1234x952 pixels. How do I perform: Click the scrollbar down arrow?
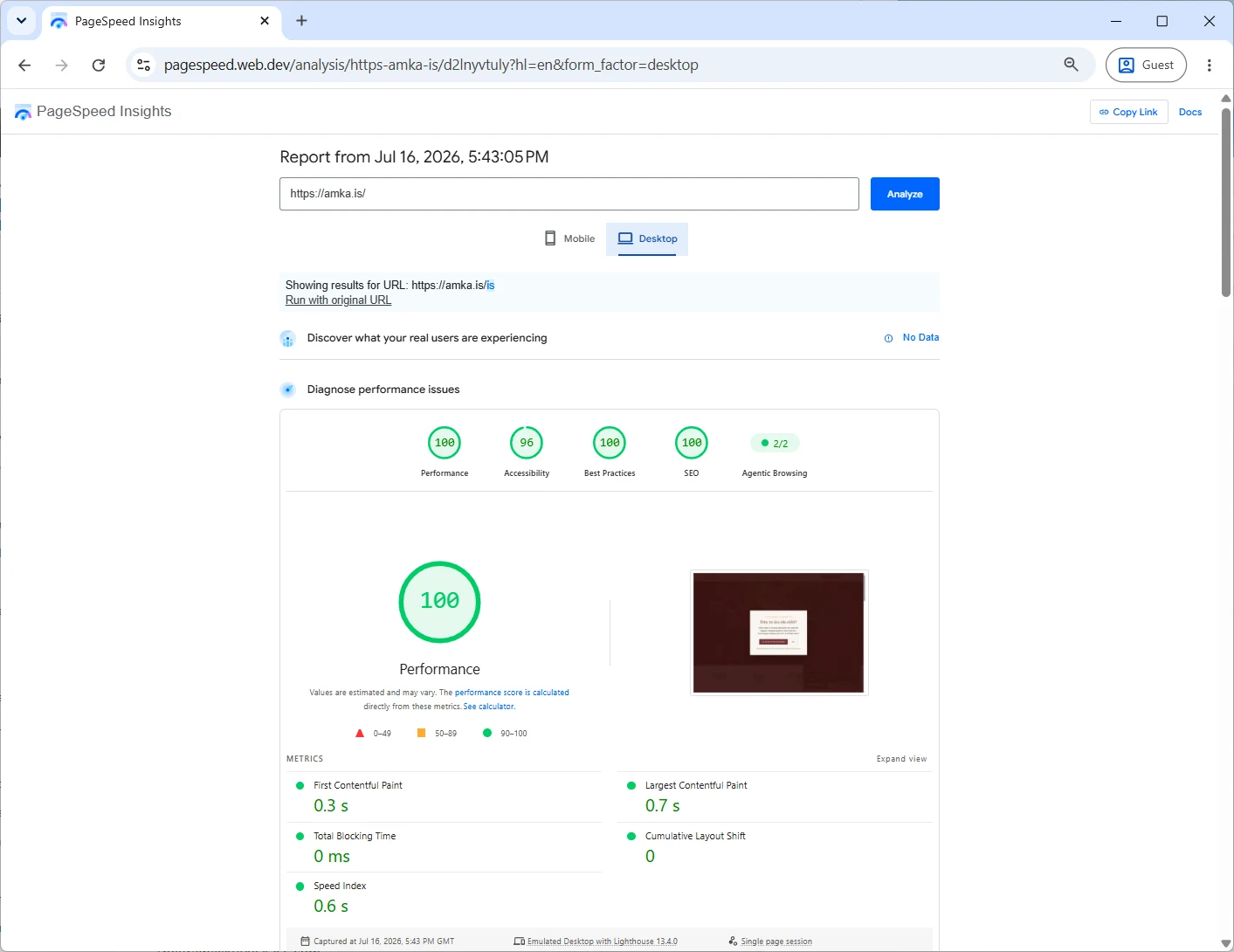[x=1226, y=944]
